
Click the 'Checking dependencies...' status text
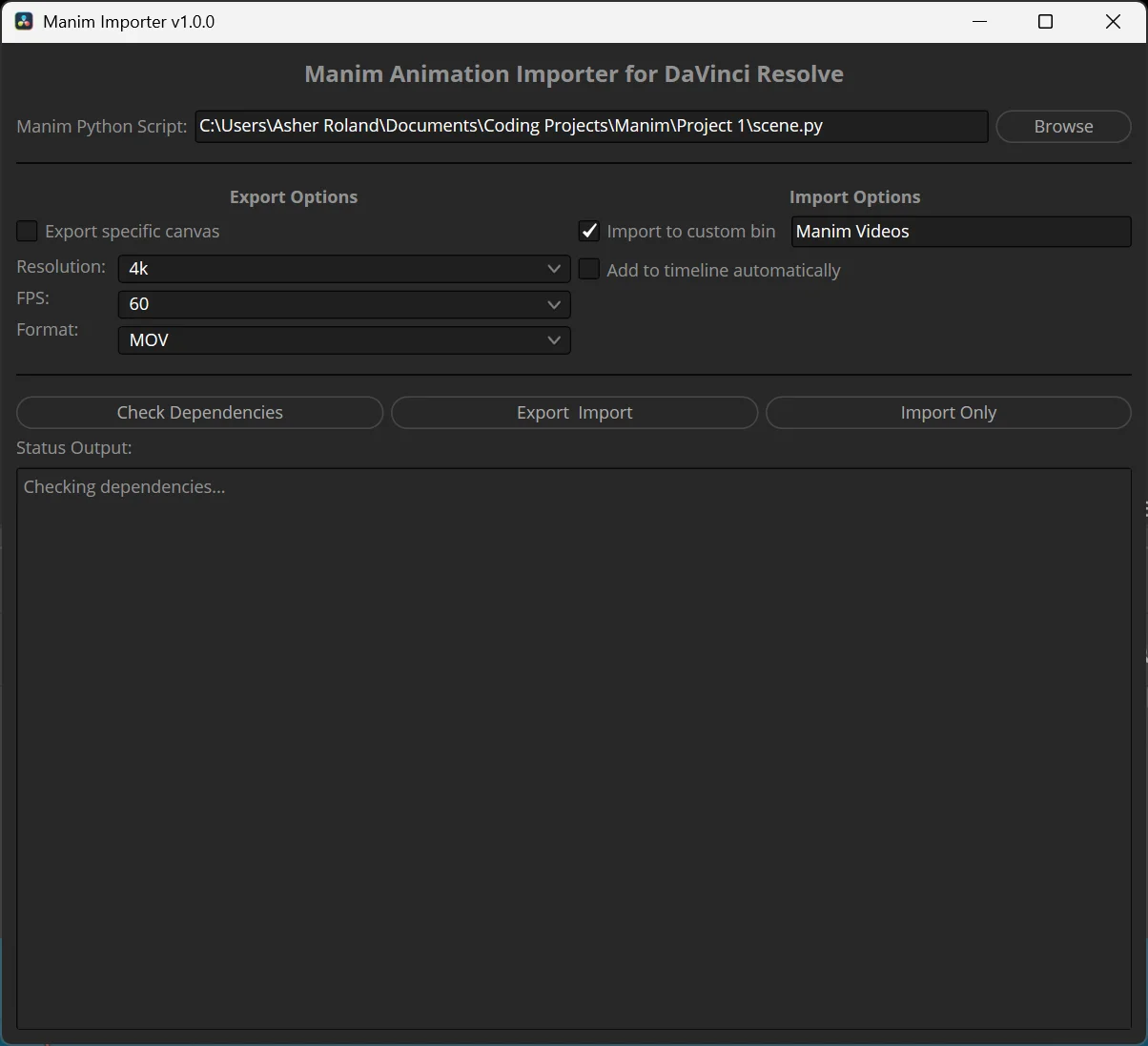124,487
